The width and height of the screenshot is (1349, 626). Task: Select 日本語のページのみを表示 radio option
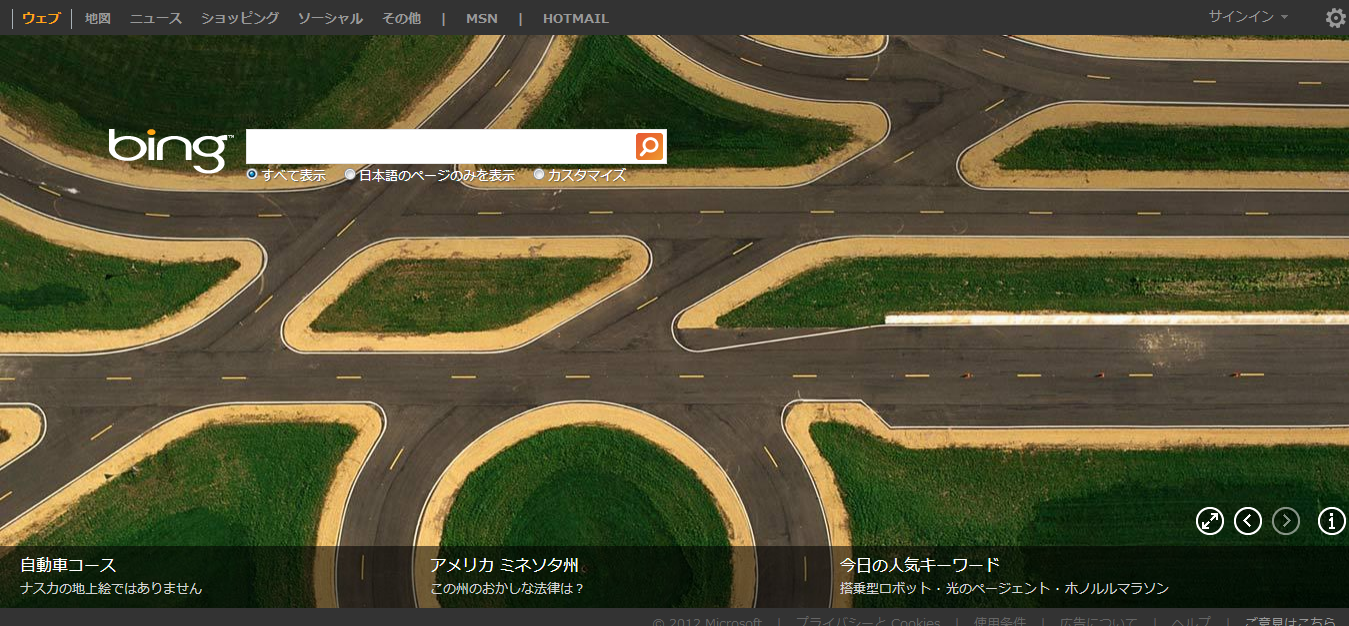point(350,175)
